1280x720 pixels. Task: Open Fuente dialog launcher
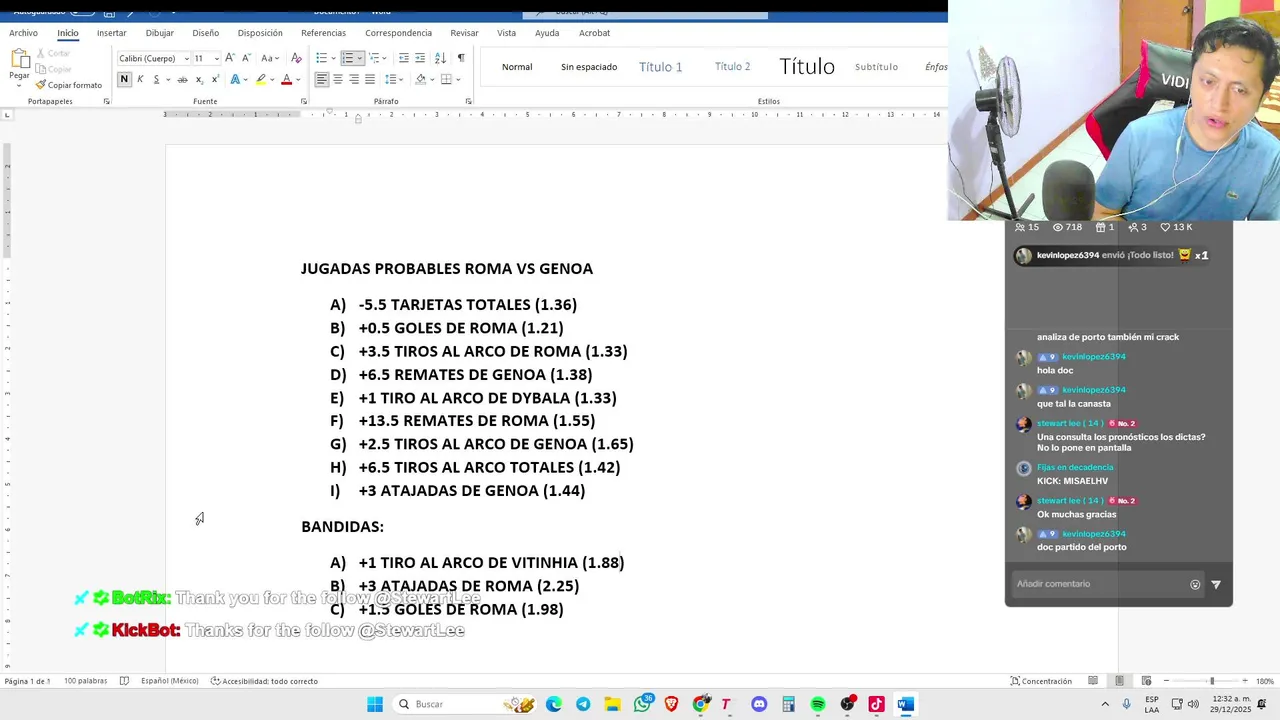(304, 101)
